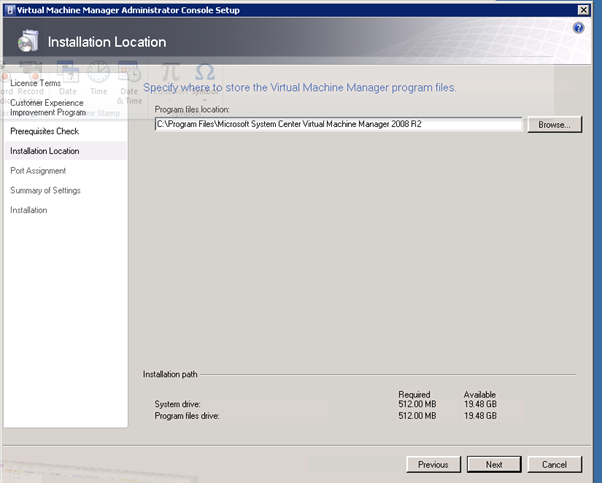The image size is (602, 483).
Task: Click the 'Installation path' group label
Action: pos(170,374)
